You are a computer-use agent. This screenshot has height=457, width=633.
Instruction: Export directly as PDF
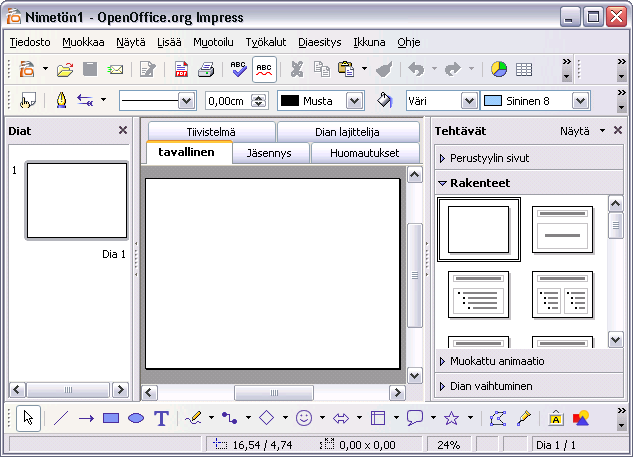181,69
